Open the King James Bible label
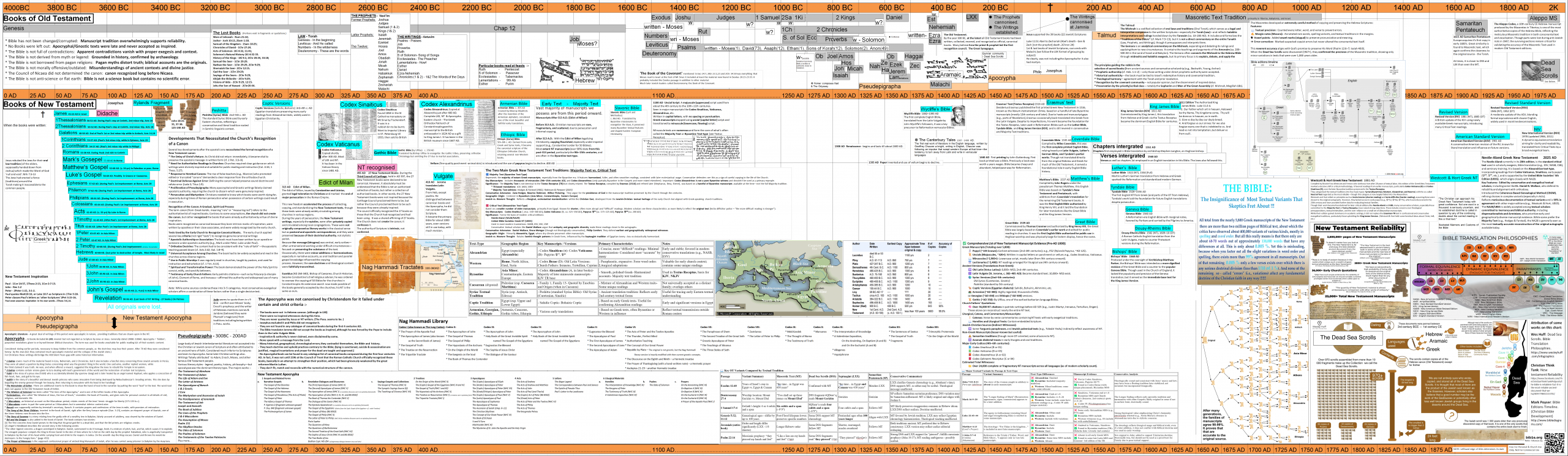The image size is (1568, 456). [x=1164, y=107]
